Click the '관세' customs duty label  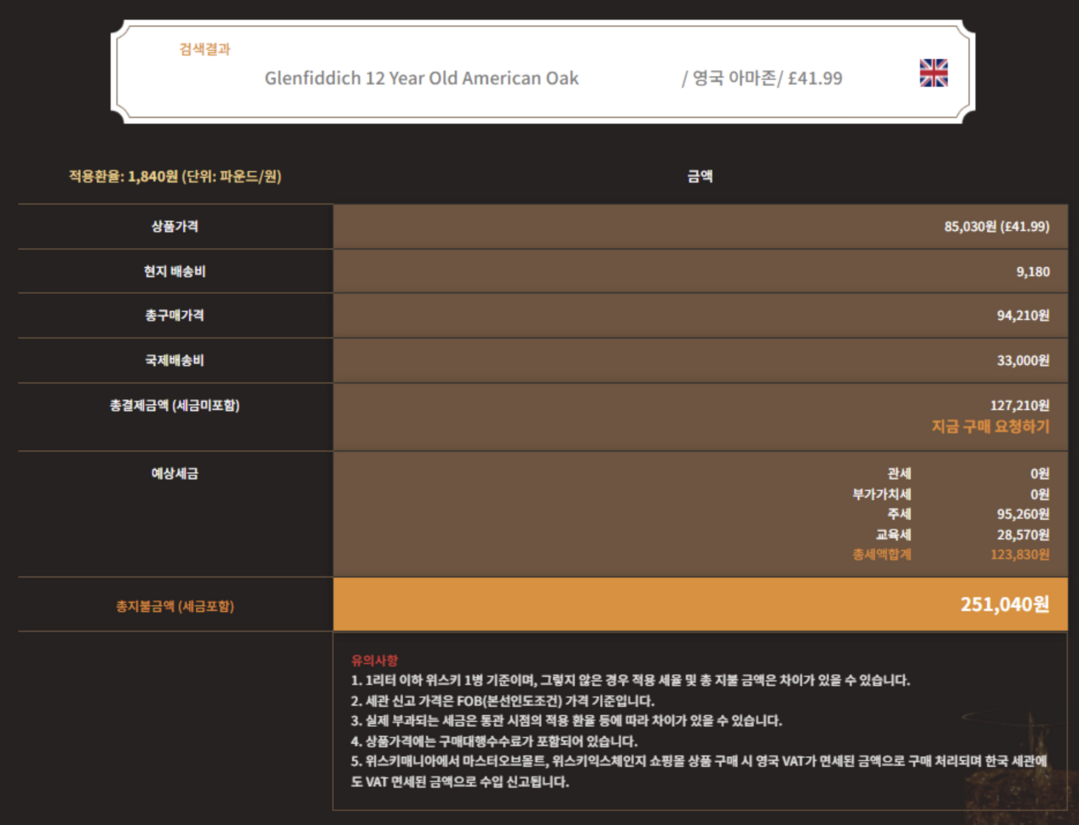pos(899,473)
